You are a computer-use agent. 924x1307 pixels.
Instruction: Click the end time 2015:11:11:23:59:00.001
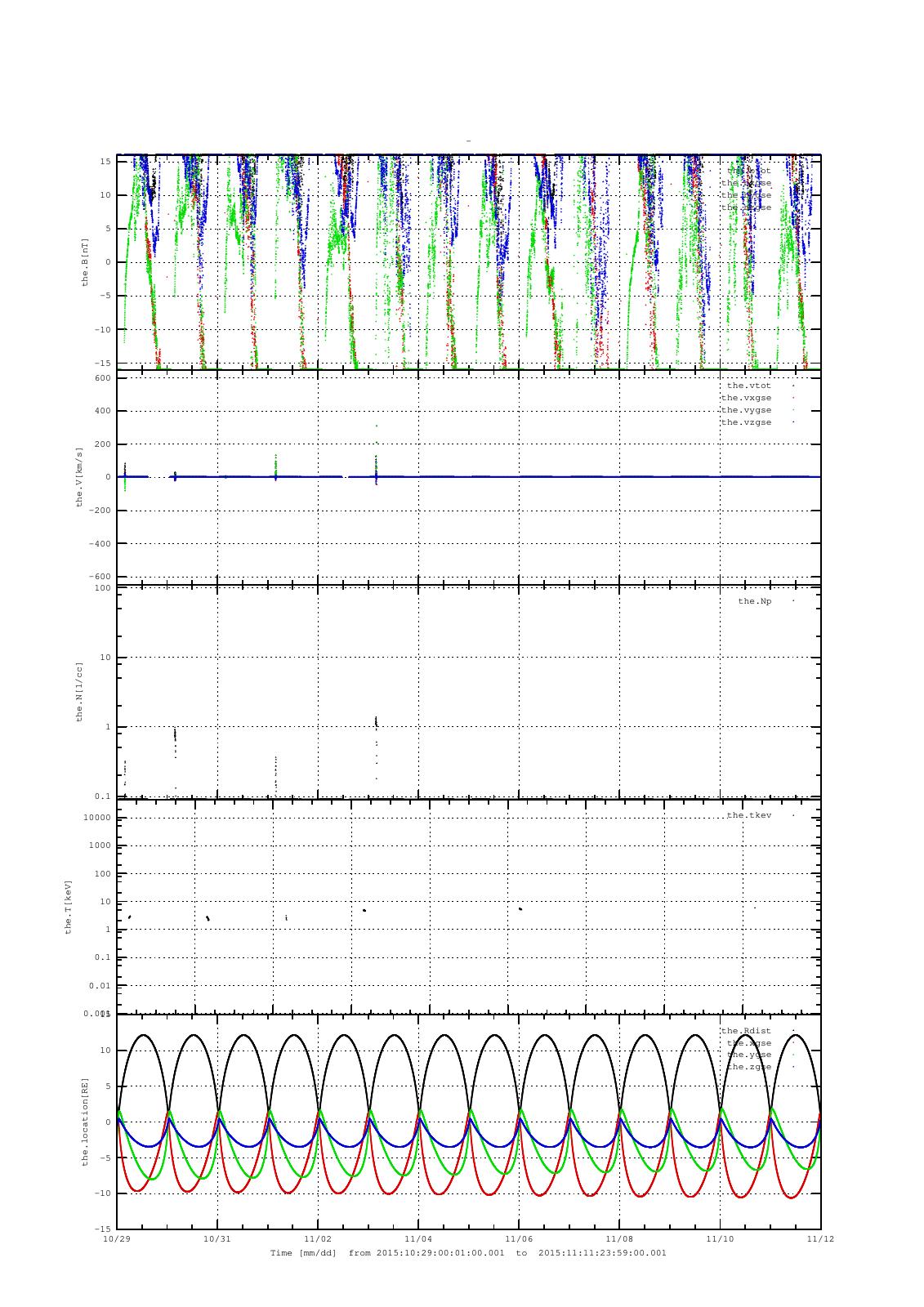click(x=603, y=1252)
